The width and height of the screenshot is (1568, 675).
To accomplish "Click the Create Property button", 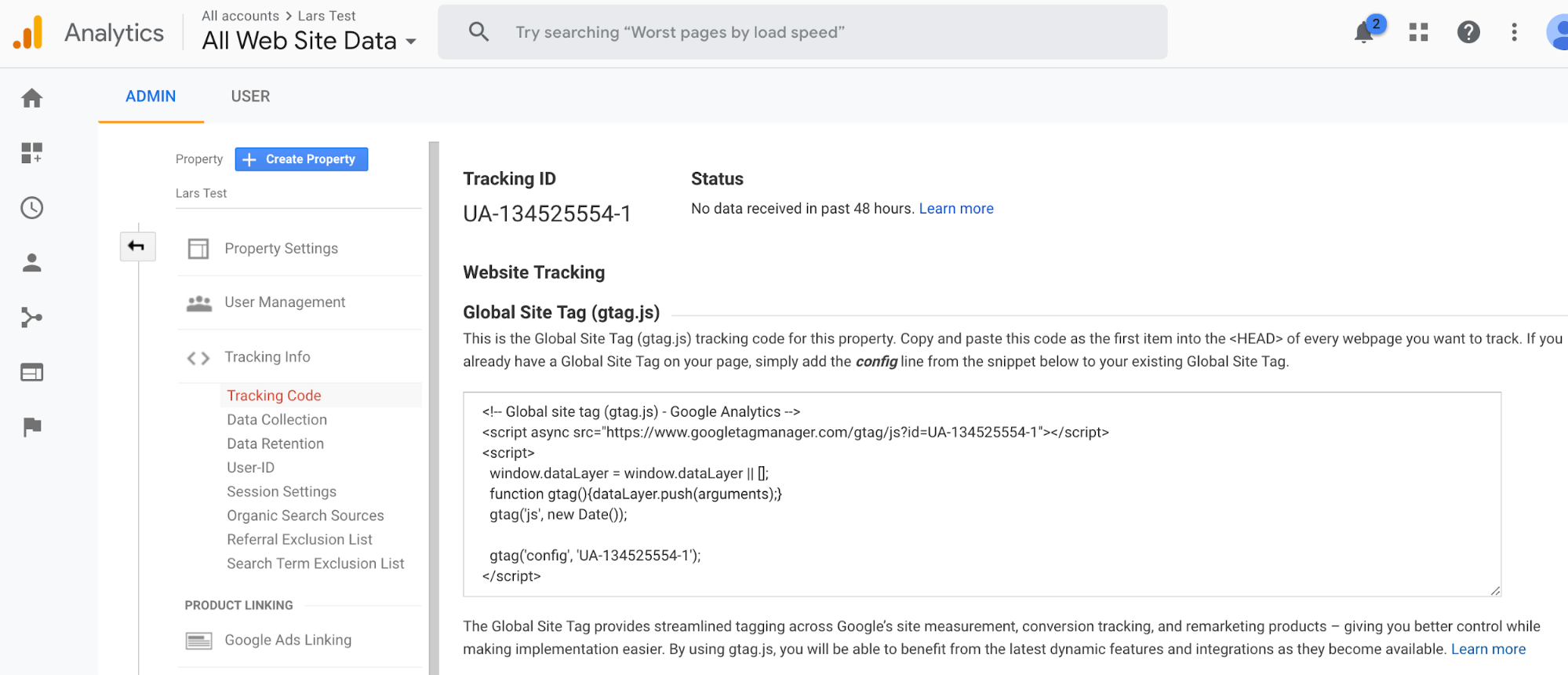I will pos(301,159).
